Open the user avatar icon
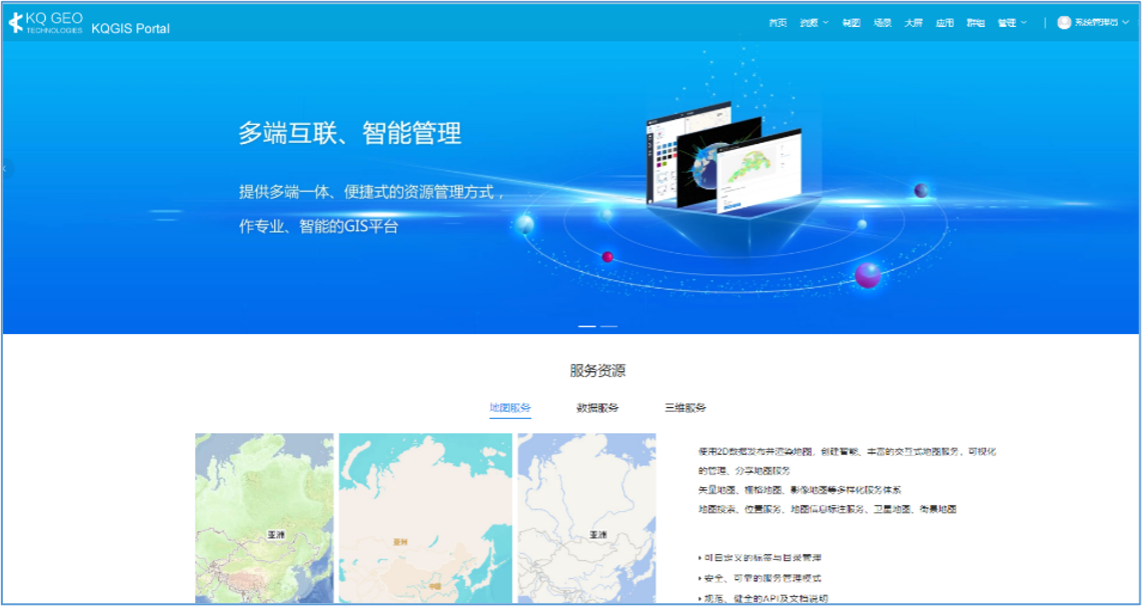The image size is (1145, 611). click(x=1064, y=22)
